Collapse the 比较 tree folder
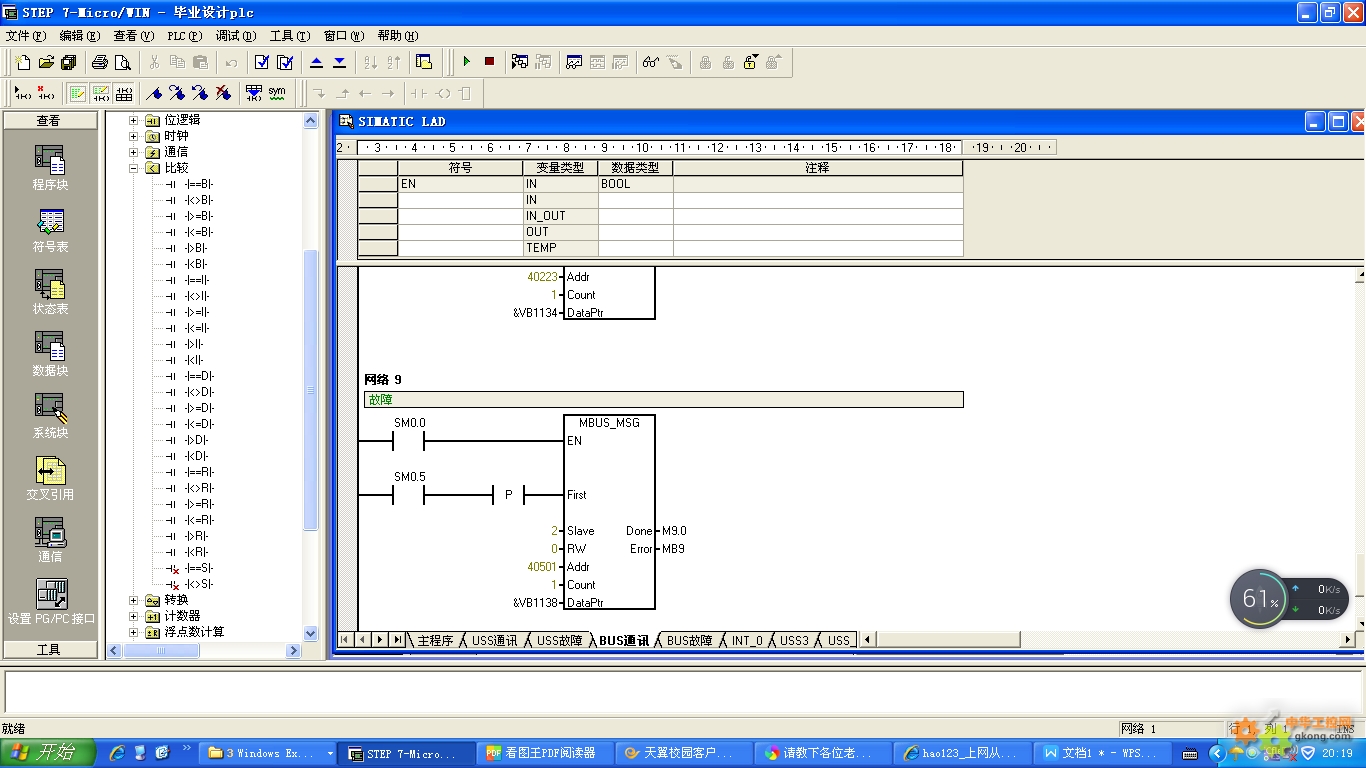 pos(134,168)
